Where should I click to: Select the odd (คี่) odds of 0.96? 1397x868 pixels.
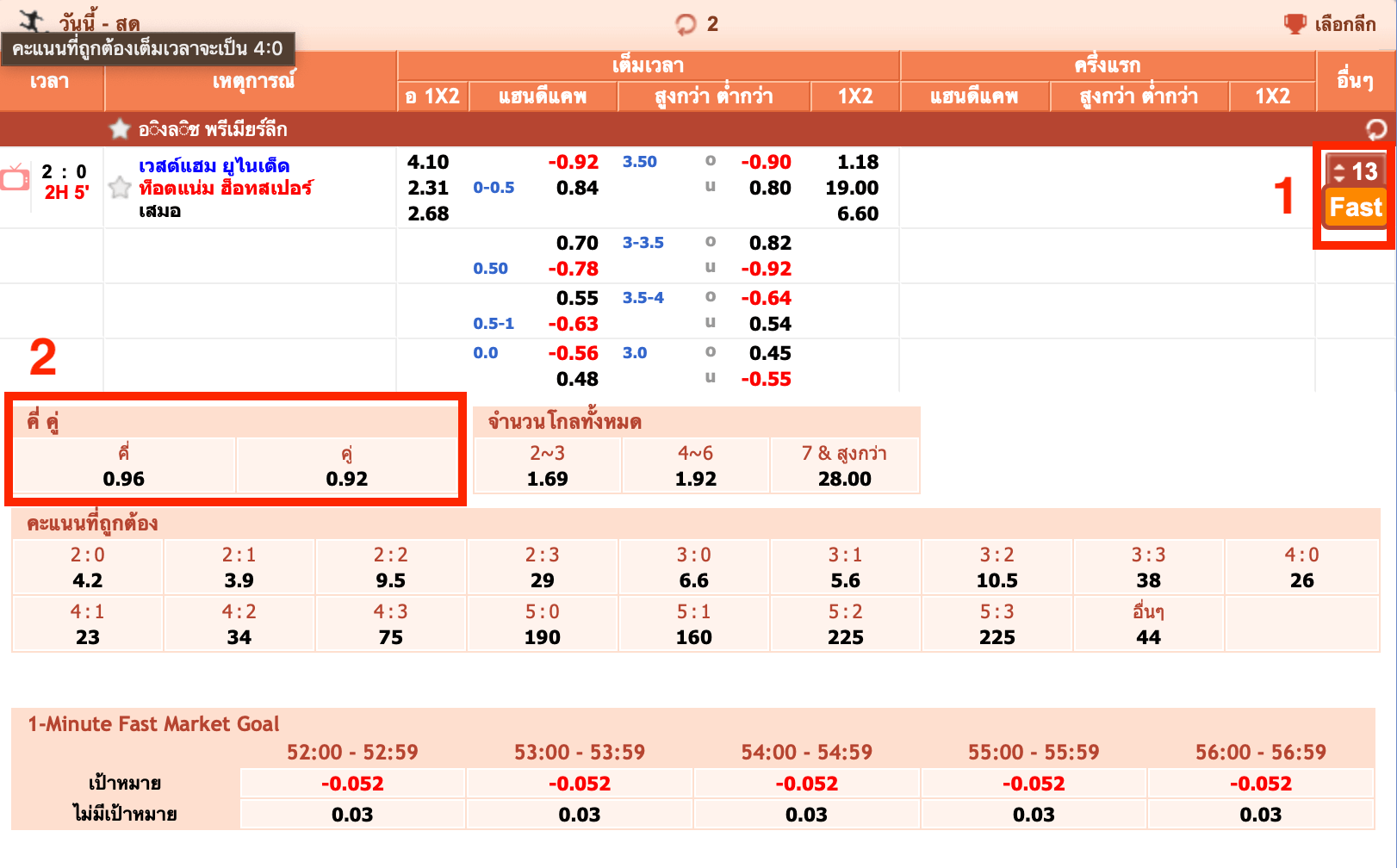coord(125,466)
